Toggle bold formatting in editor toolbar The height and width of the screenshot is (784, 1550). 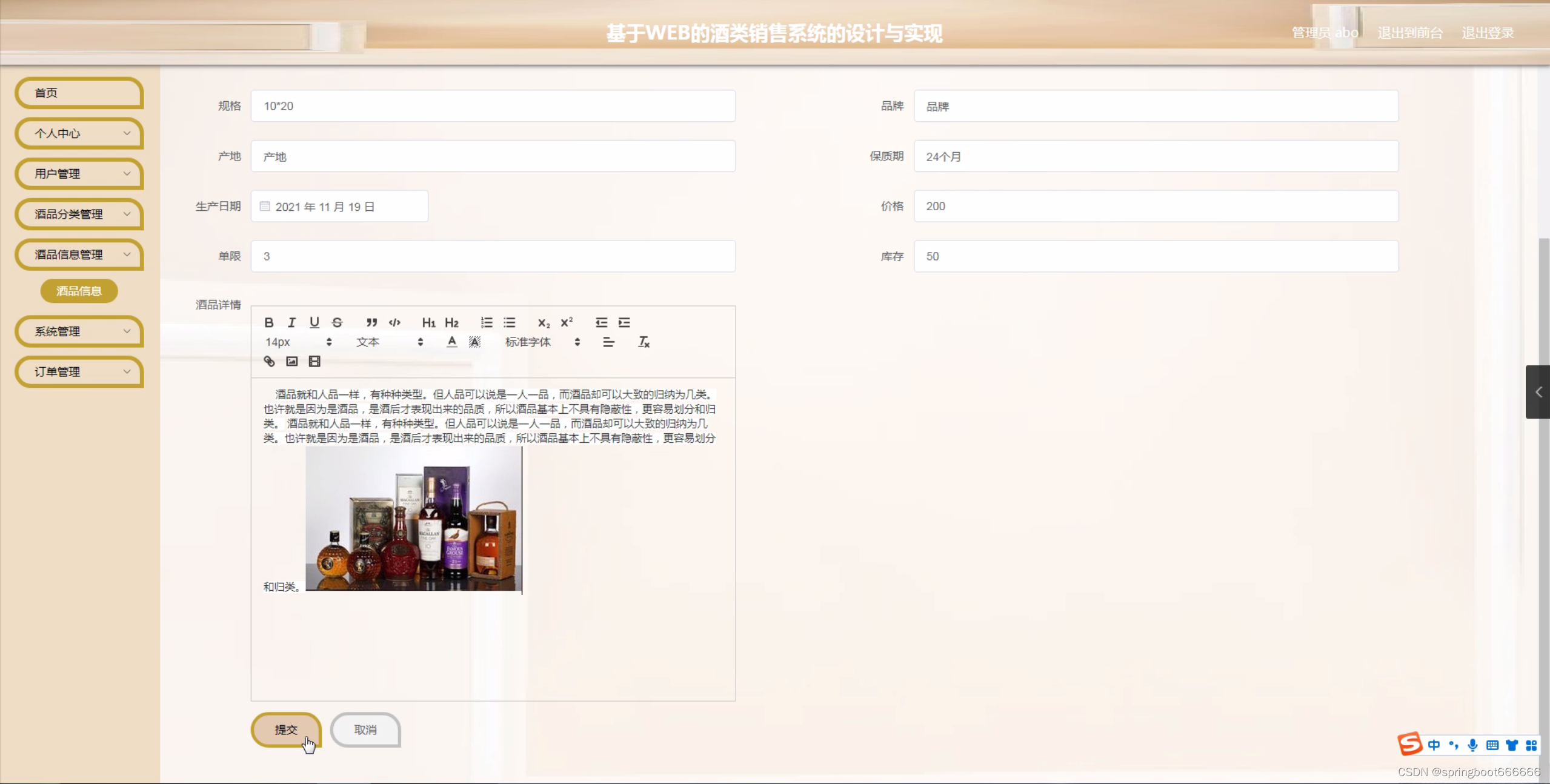coord(269,322)
